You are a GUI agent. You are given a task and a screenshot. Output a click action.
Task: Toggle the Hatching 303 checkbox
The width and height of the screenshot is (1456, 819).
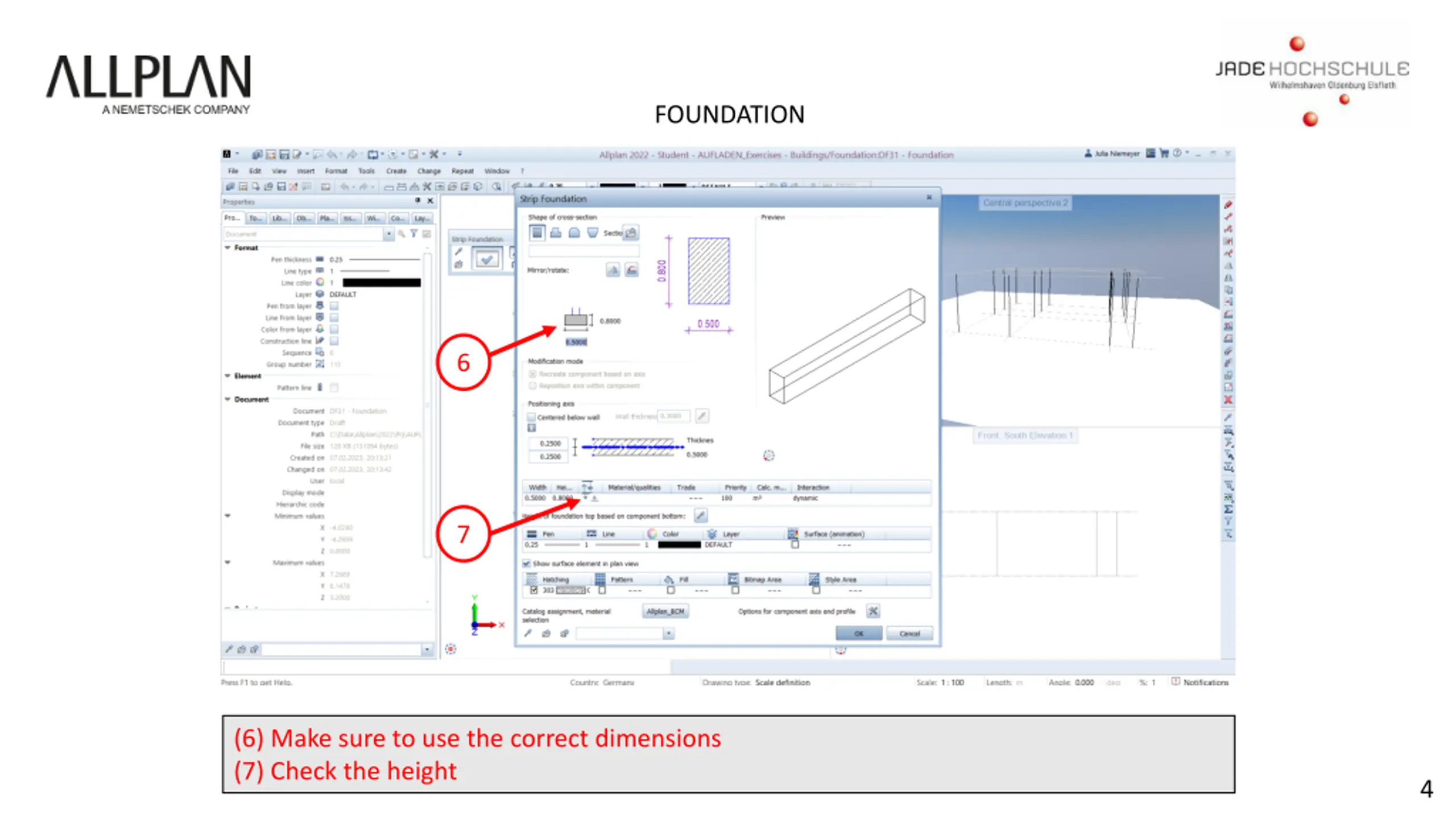click(533, 590)
